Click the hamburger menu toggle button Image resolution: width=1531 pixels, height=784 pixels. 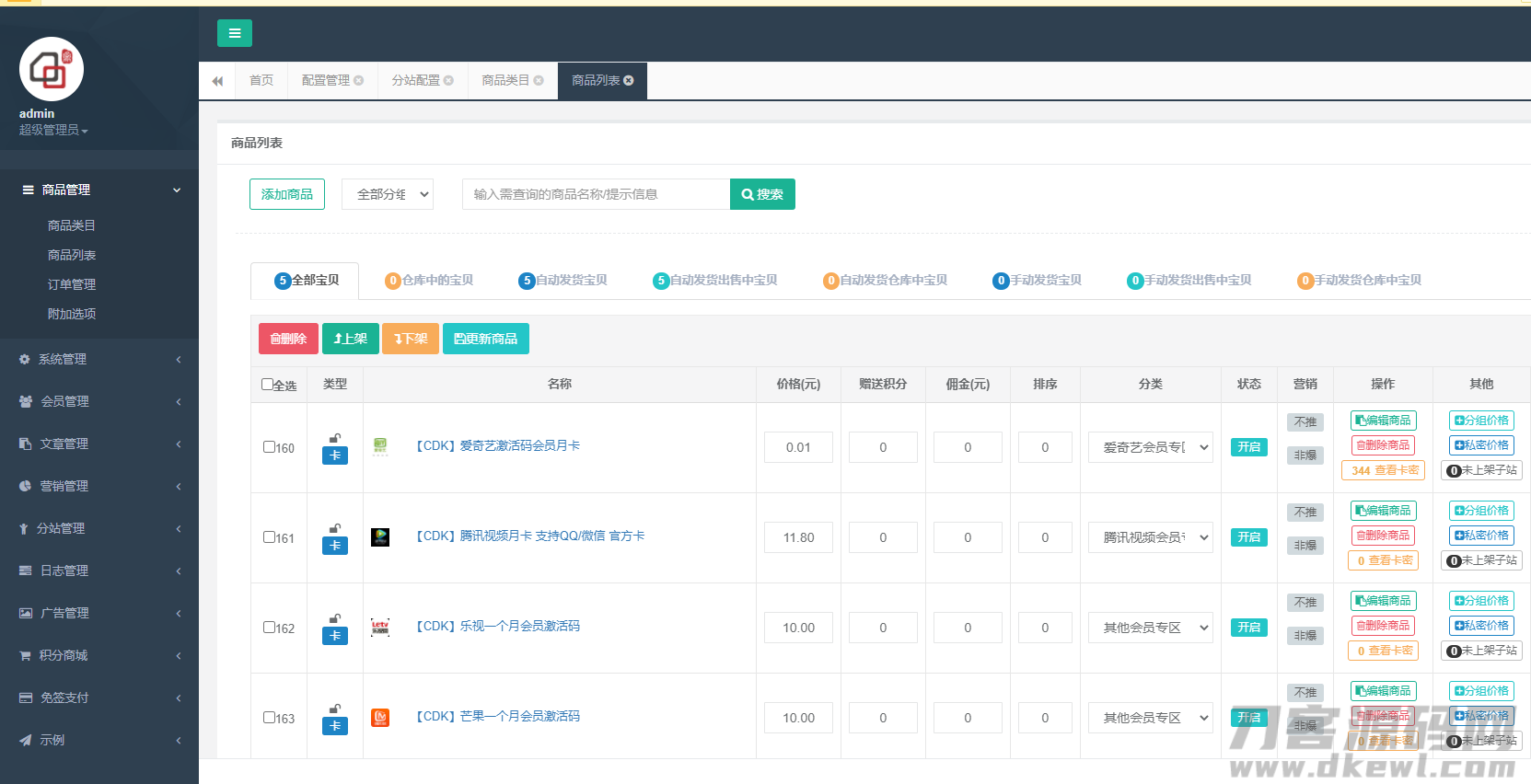pyautogui.click(x=234, y=33)
